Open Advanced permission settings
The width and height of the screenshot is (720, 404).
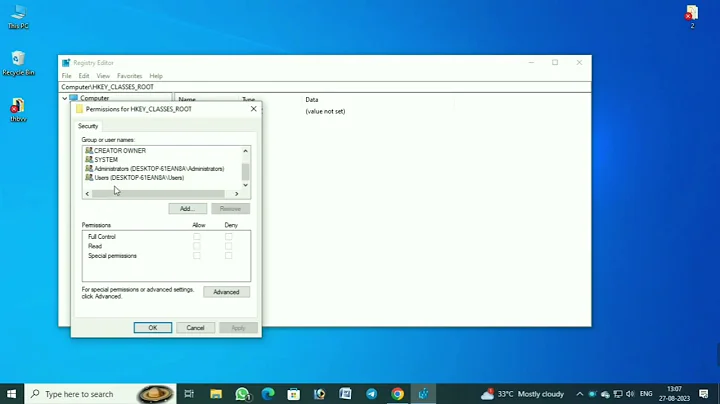point(226,292)
